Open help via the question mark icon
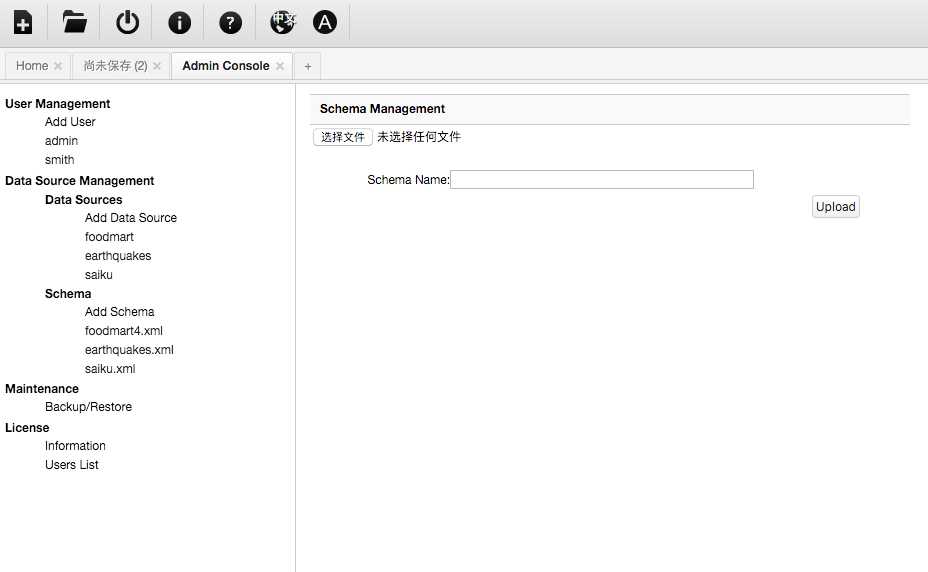The image size is (928, 572). 230,23
